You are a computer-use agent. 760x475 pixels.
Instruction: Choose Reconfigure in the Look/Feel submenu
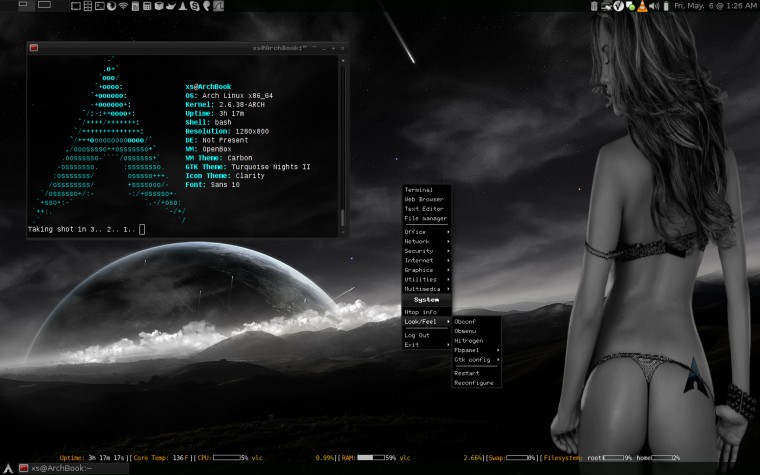[476, 383]
